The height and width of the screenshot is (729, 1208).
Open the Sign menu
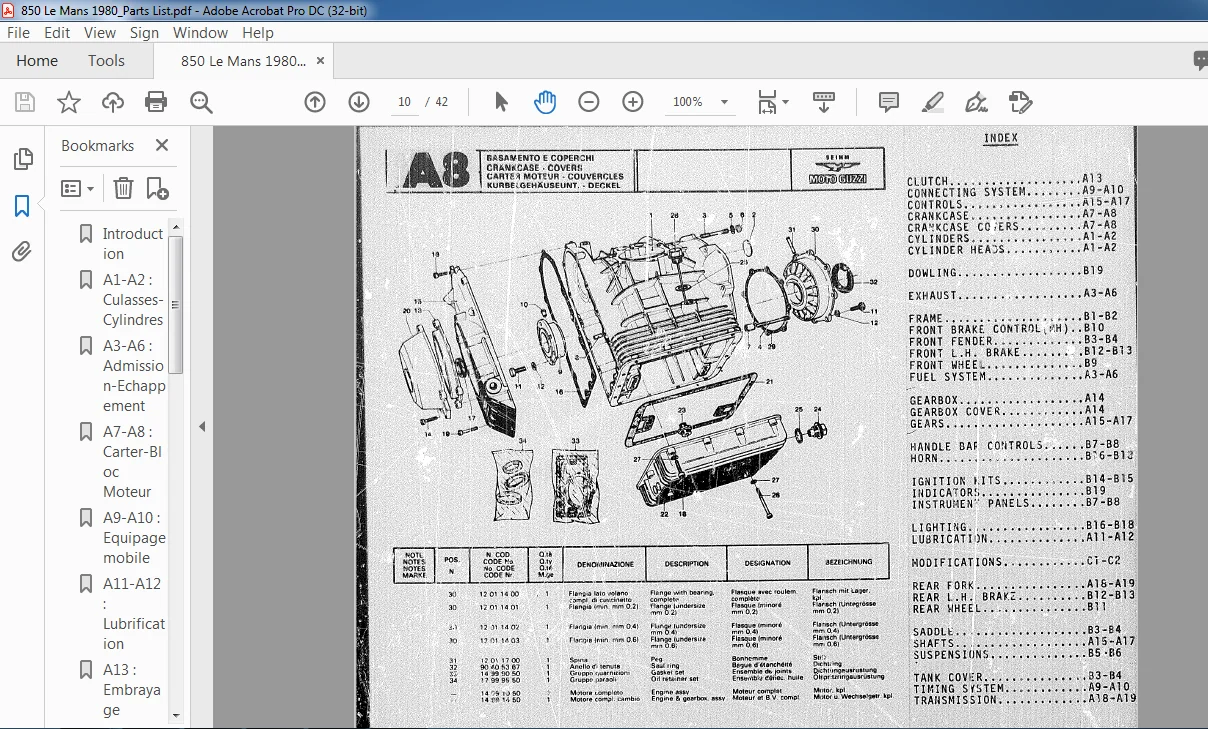pos(144,33)
